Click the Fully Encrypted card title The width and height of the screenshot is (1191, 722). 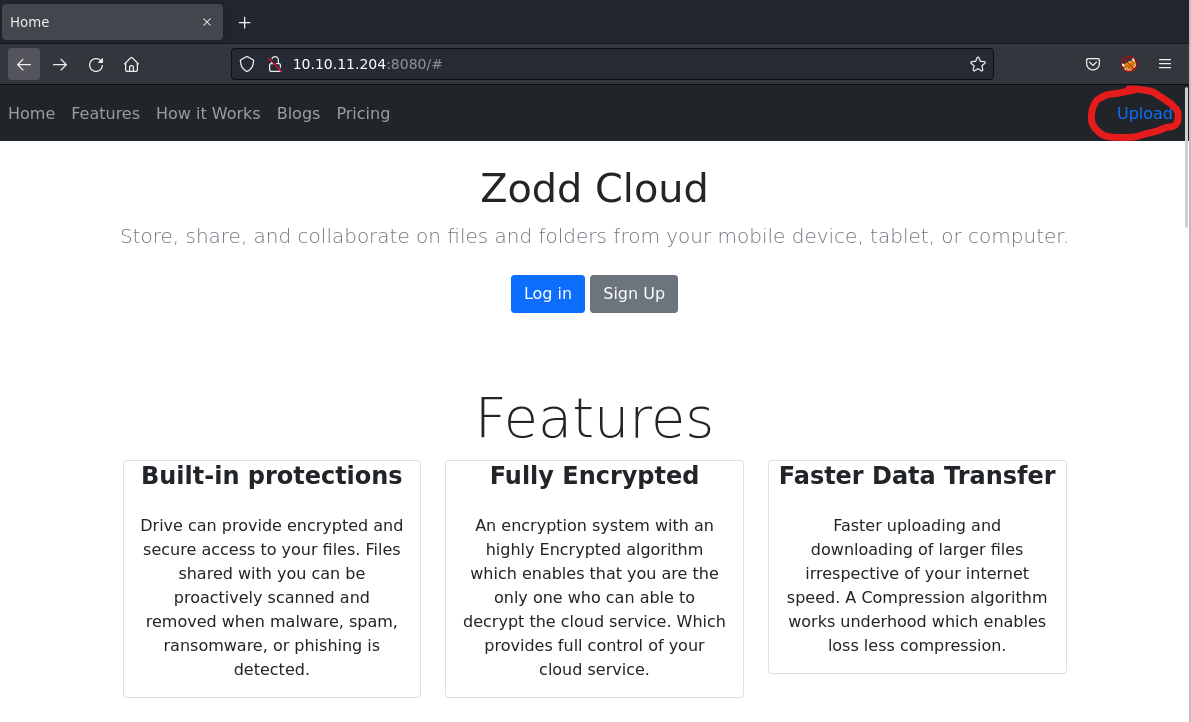(594, 475)
